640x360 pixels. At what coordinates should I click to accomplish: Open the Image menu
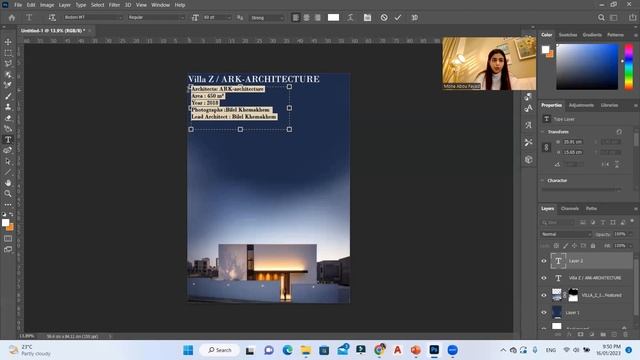coord(47,5)
